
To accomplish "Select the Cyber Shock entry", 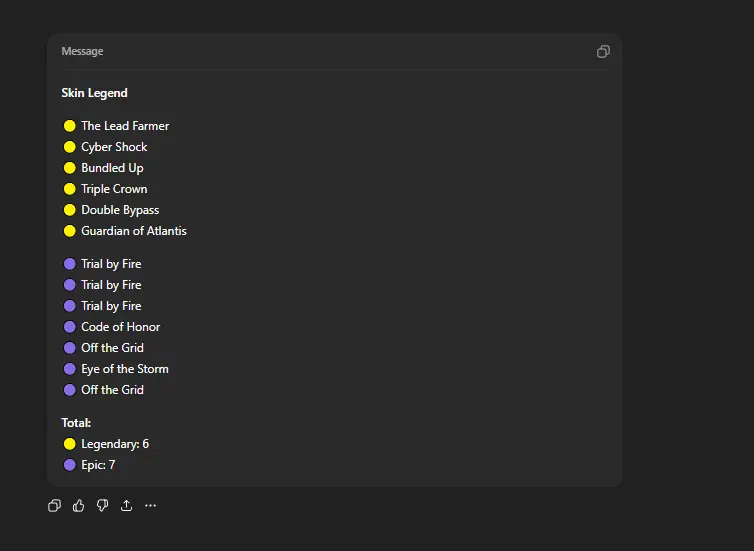I will pyautogui.click(x=114, y=147).
